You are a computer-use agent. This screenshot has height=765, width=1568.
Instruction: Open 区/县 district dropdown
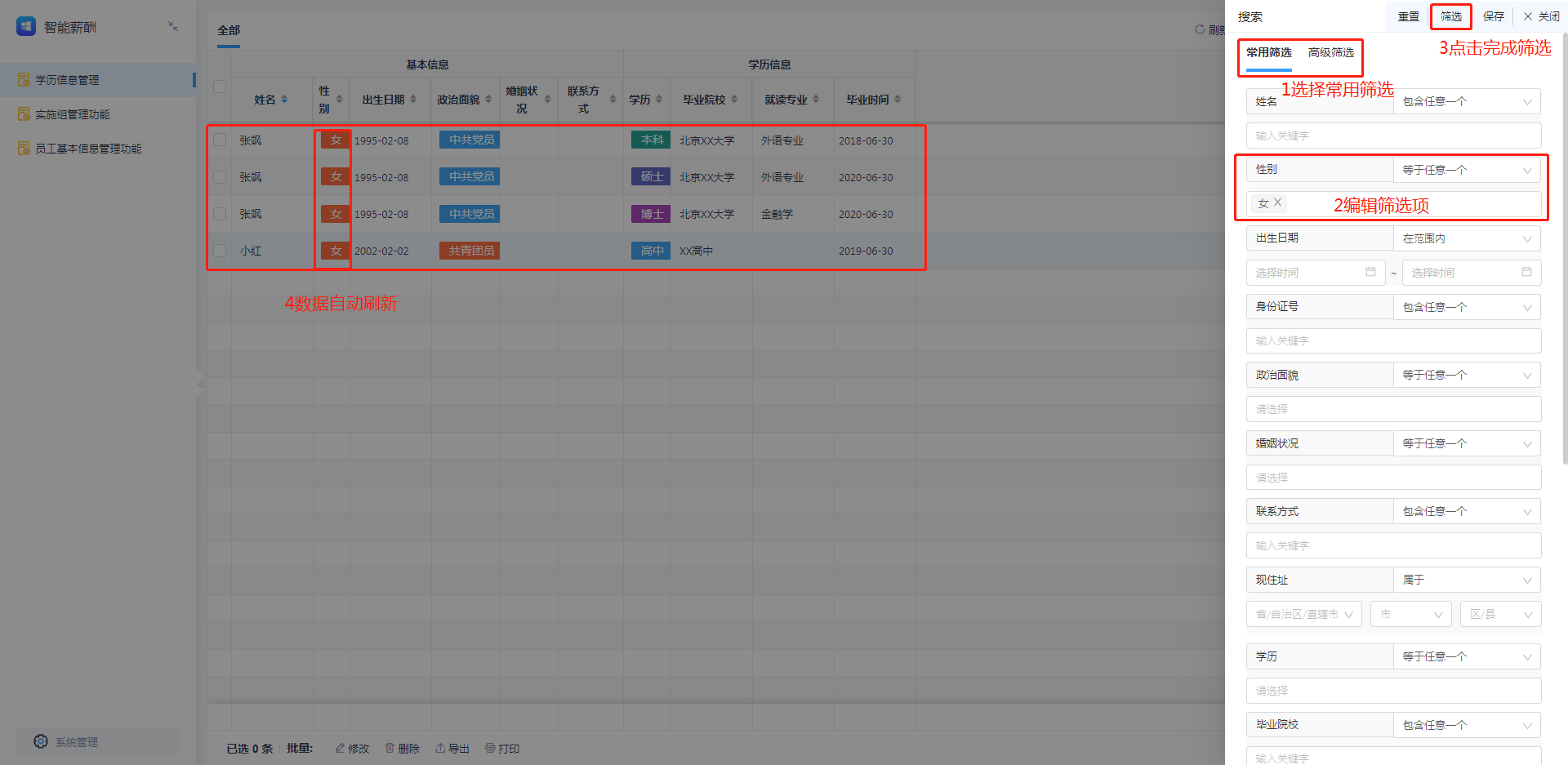[1501, 614]
